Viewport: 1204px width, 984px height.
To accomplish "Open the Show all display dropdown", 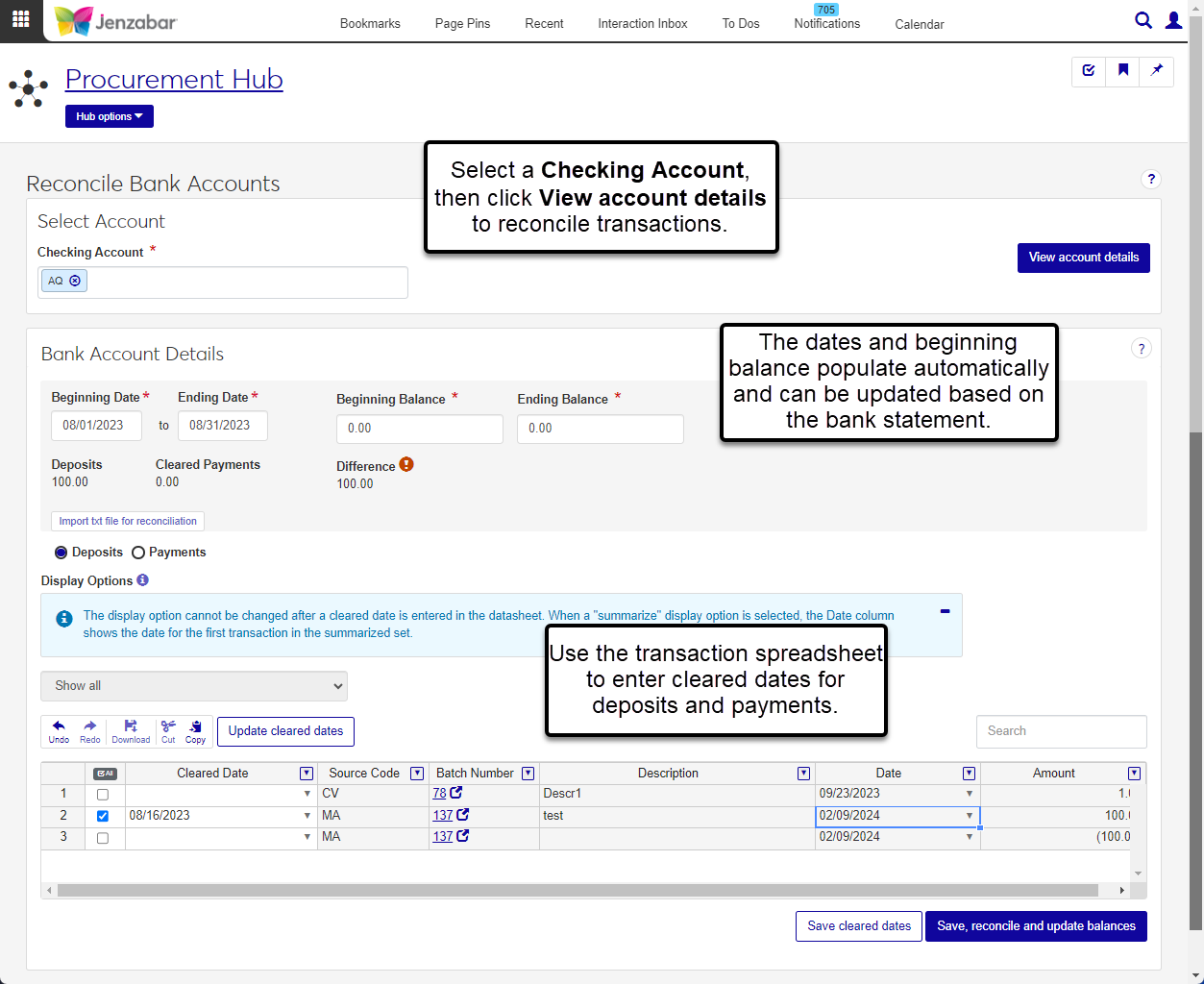I will tap(194, 686).
